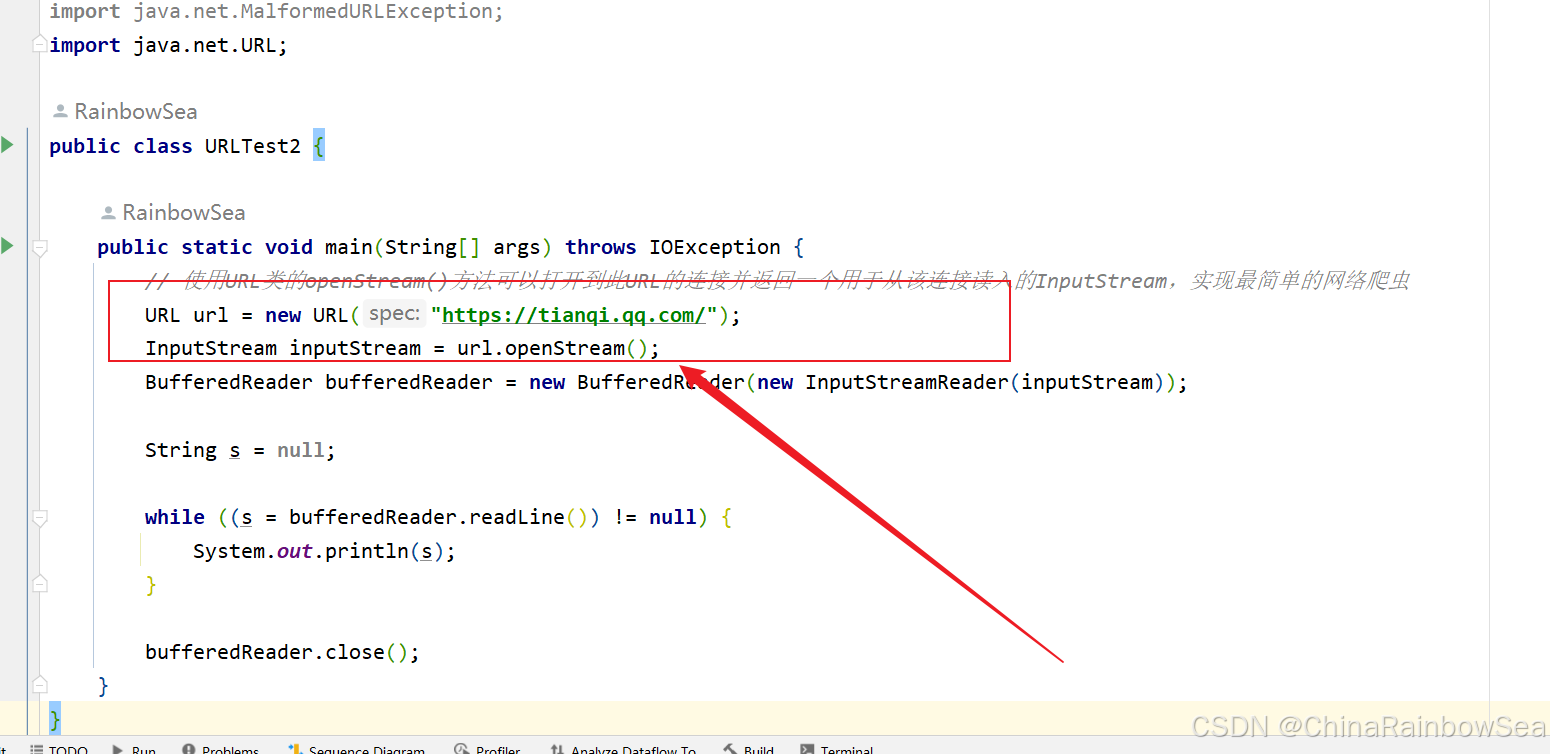1550x754 pixels.
Task: Collapse the main method fold marker
Action: coord(39,247)
